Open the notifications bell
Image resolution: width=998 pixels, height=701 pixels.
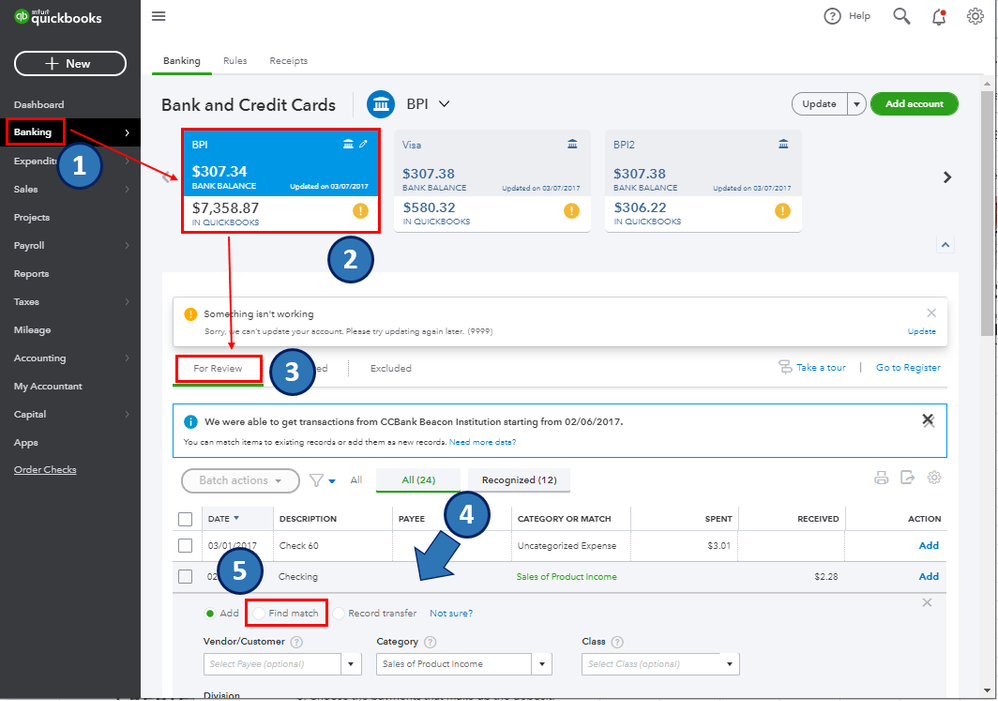(939, 17)
